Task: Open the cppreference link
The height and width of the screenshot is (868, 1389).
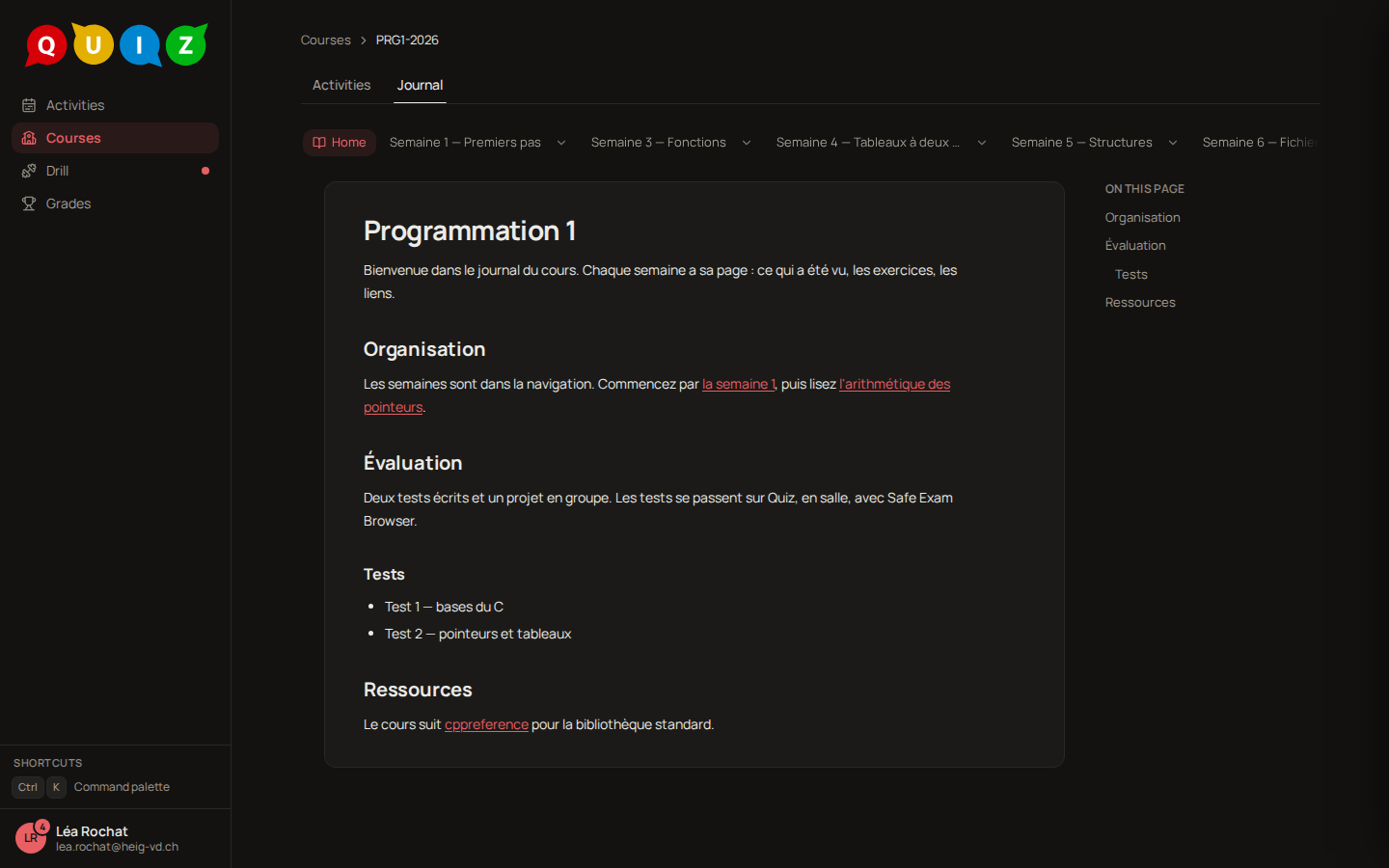Action: [486, 724]
